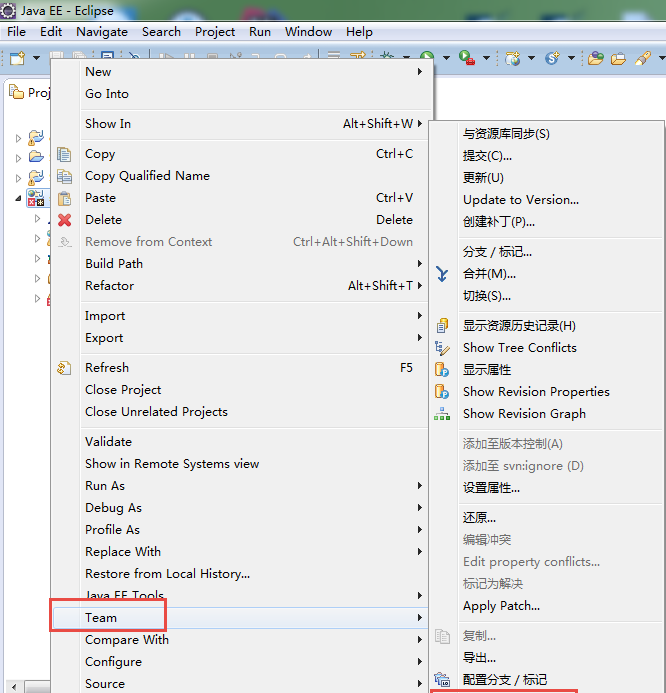The width and height of the screenshot is (666, 693).
Task: Collapse the expanded project tree node
Action: pyautogui.click(x=18, y=198)
